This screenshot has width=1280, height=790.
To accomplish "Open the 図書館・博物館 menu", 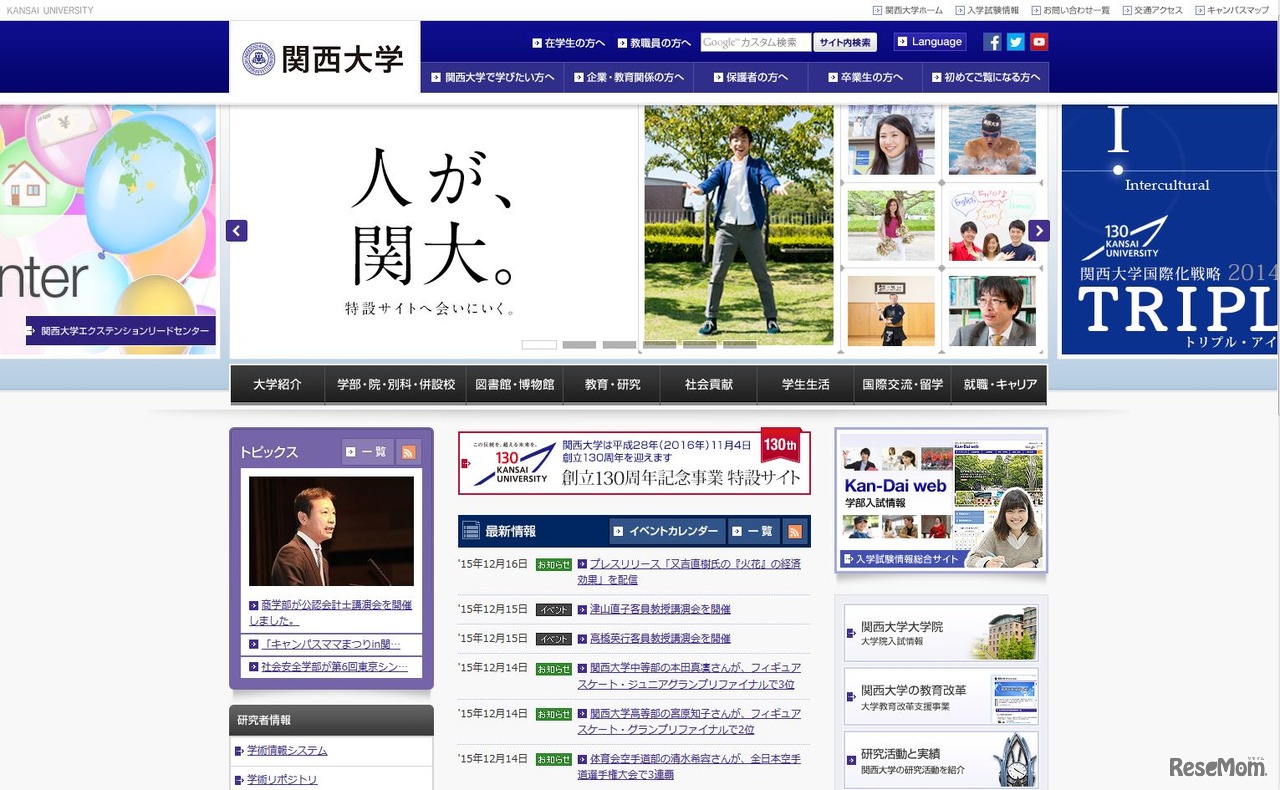I will 515,385.
